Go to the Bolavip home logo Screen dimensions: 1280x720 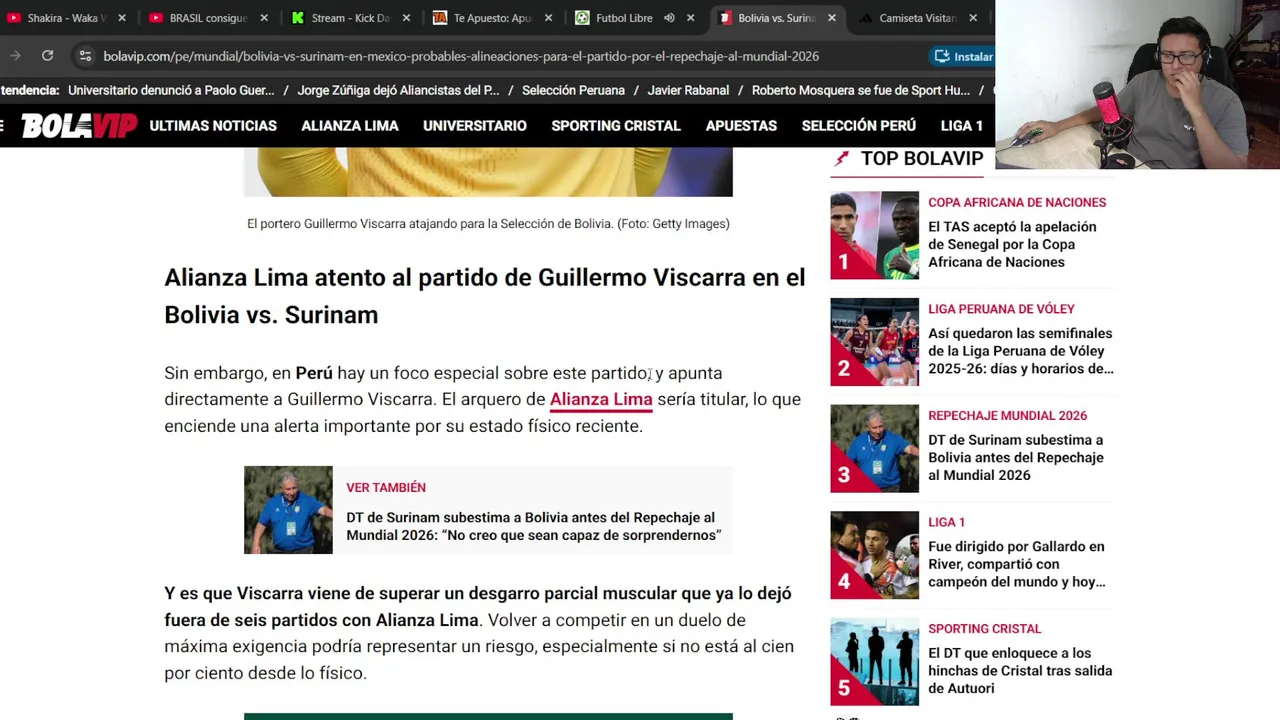(79, 126)
